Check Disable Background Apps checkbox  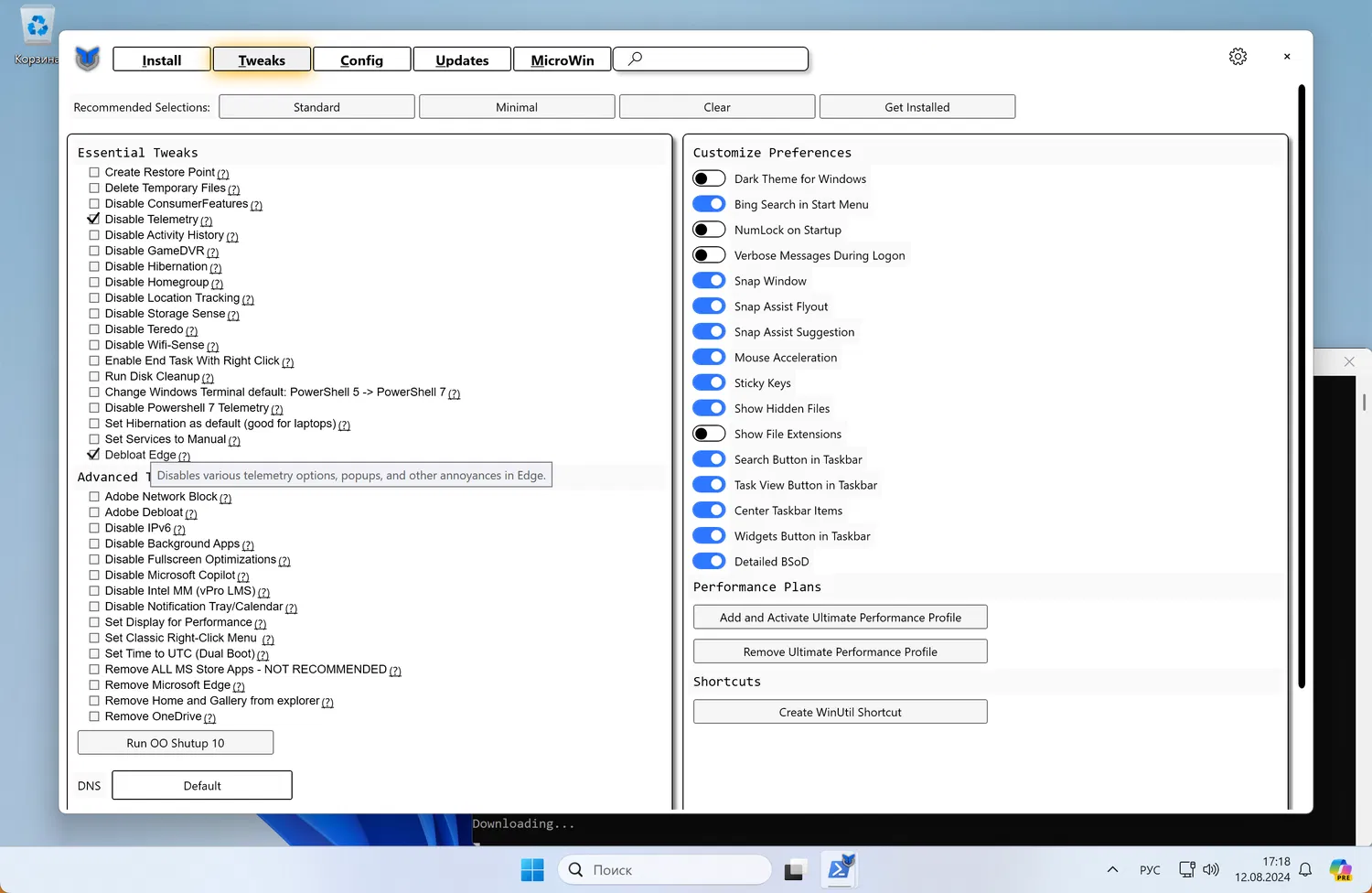click(94, 543)
